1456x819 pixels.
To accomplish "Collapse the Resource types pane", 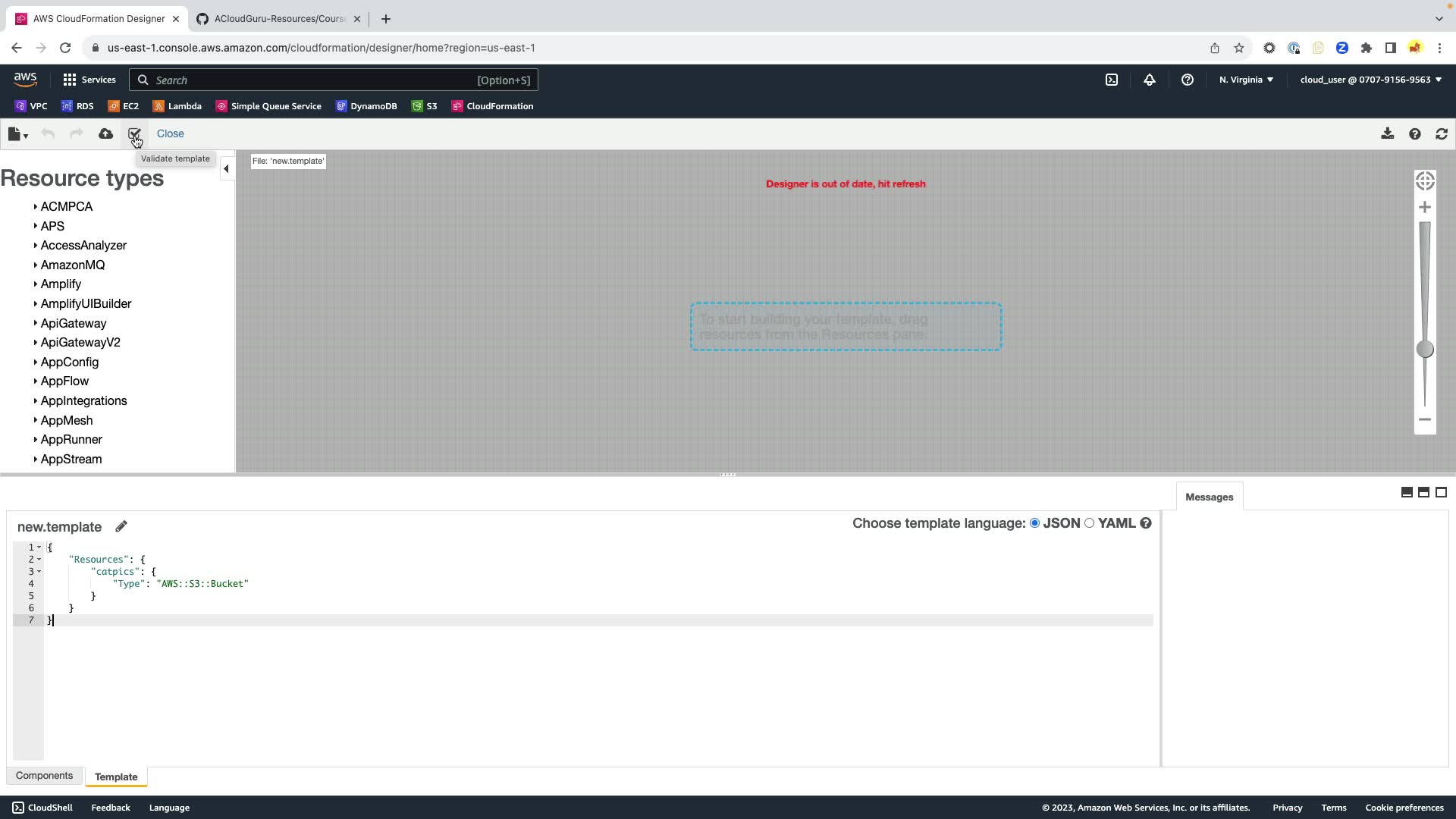I will [x=226, y=169].
